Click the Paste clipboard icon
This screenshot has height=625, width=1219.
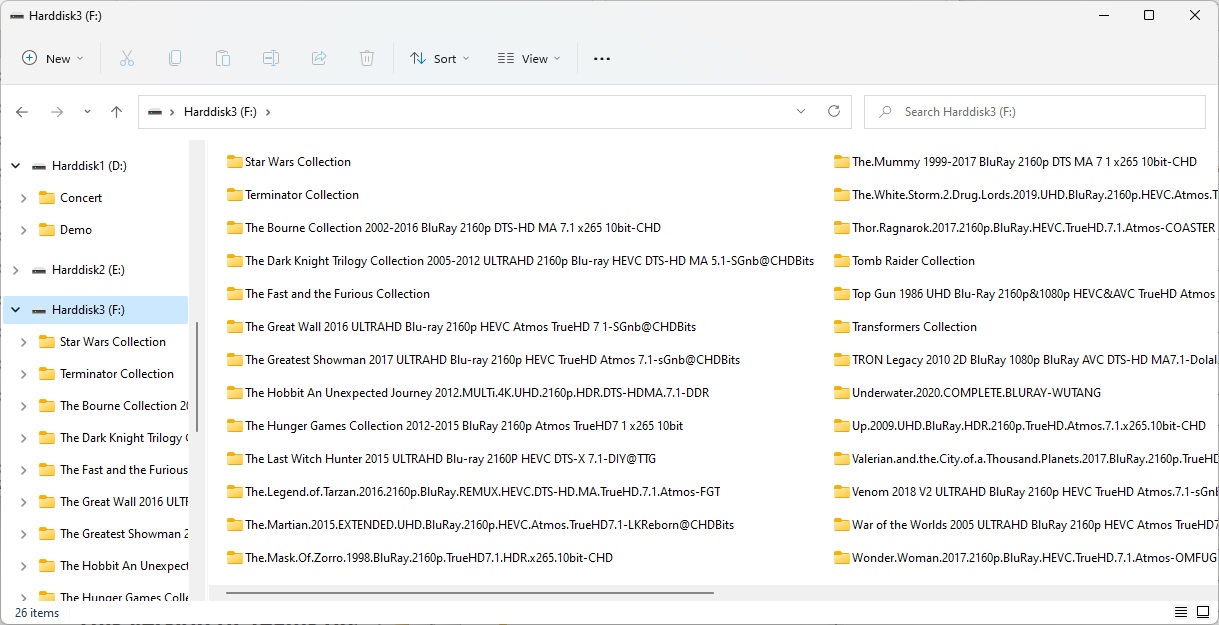pyautogui.click(x=223, y=59)
